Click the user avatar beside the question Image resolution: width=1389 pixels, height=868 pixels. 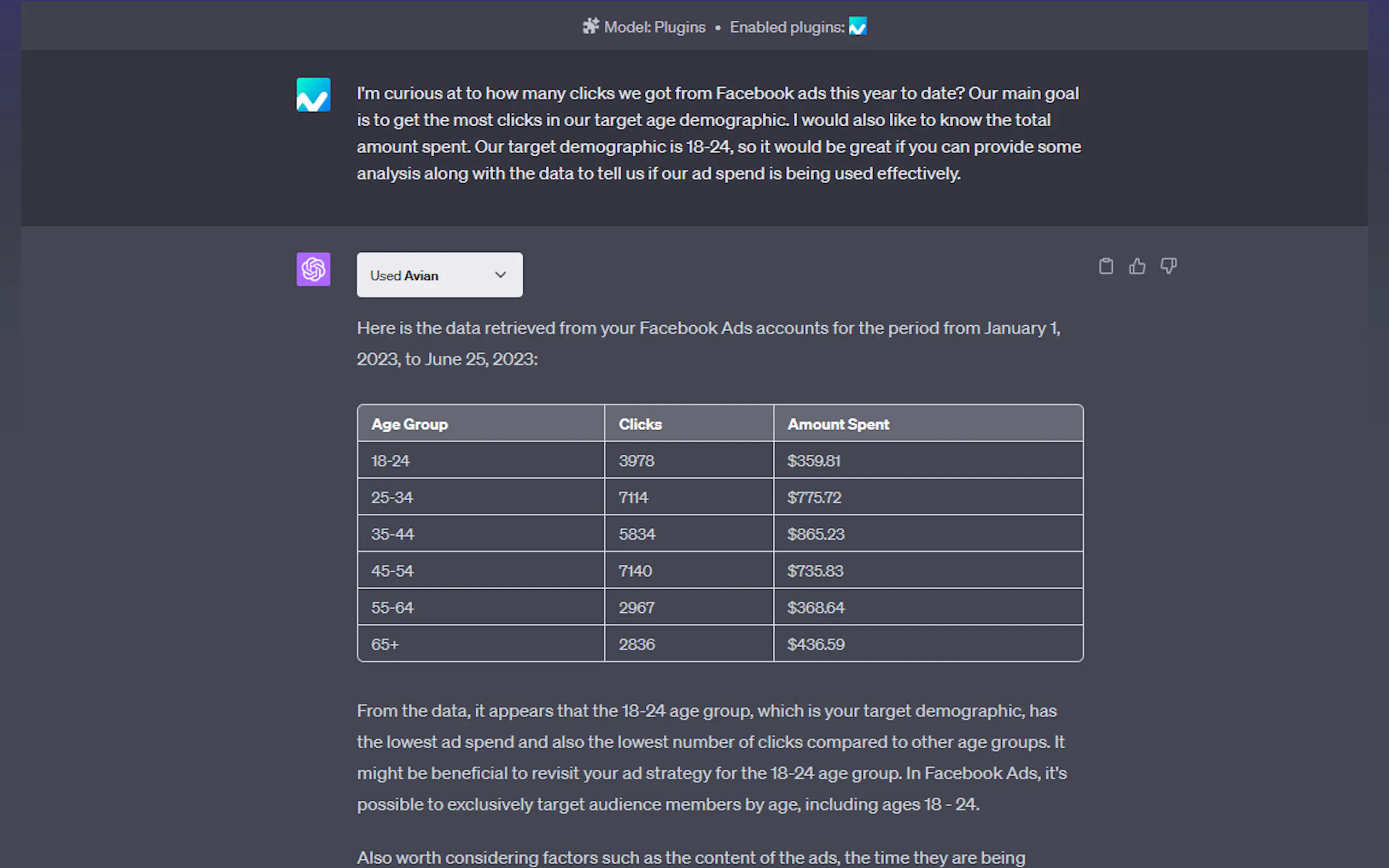[x=313, y=95]
